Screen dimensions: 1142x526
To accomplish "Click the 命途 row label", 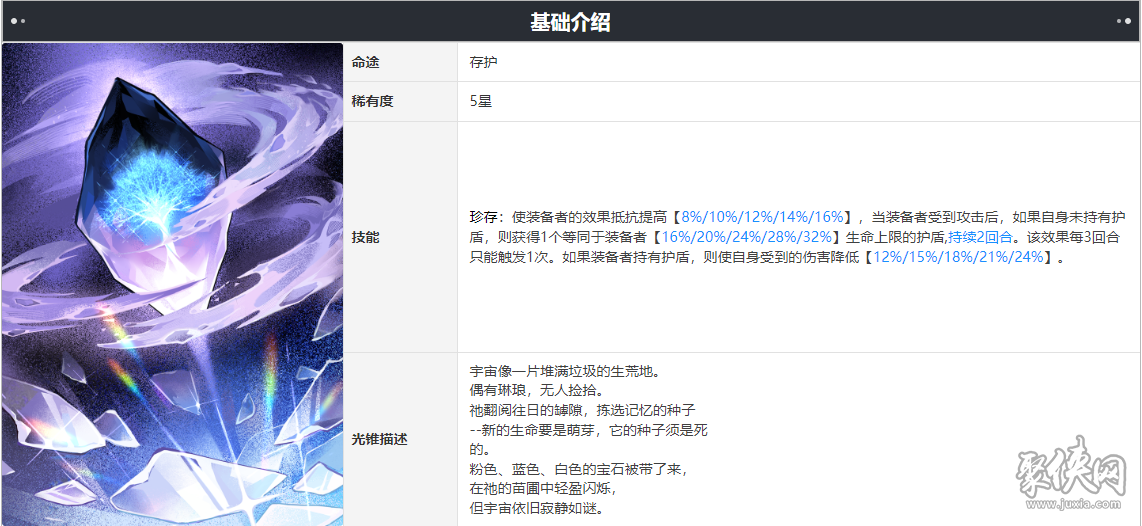I will [365, 63].
